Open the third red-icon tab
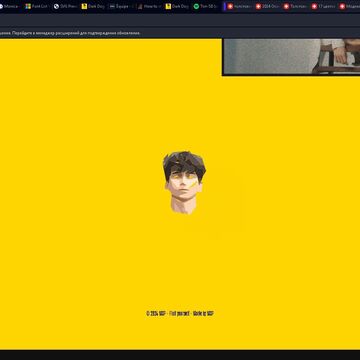 point(295,6)
